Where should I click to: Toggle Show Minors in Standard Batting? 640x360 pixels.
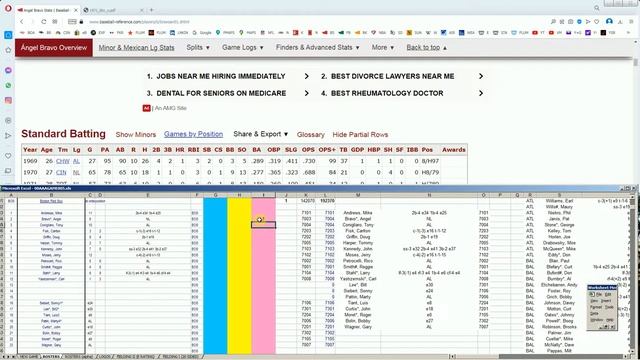(136, 135)
